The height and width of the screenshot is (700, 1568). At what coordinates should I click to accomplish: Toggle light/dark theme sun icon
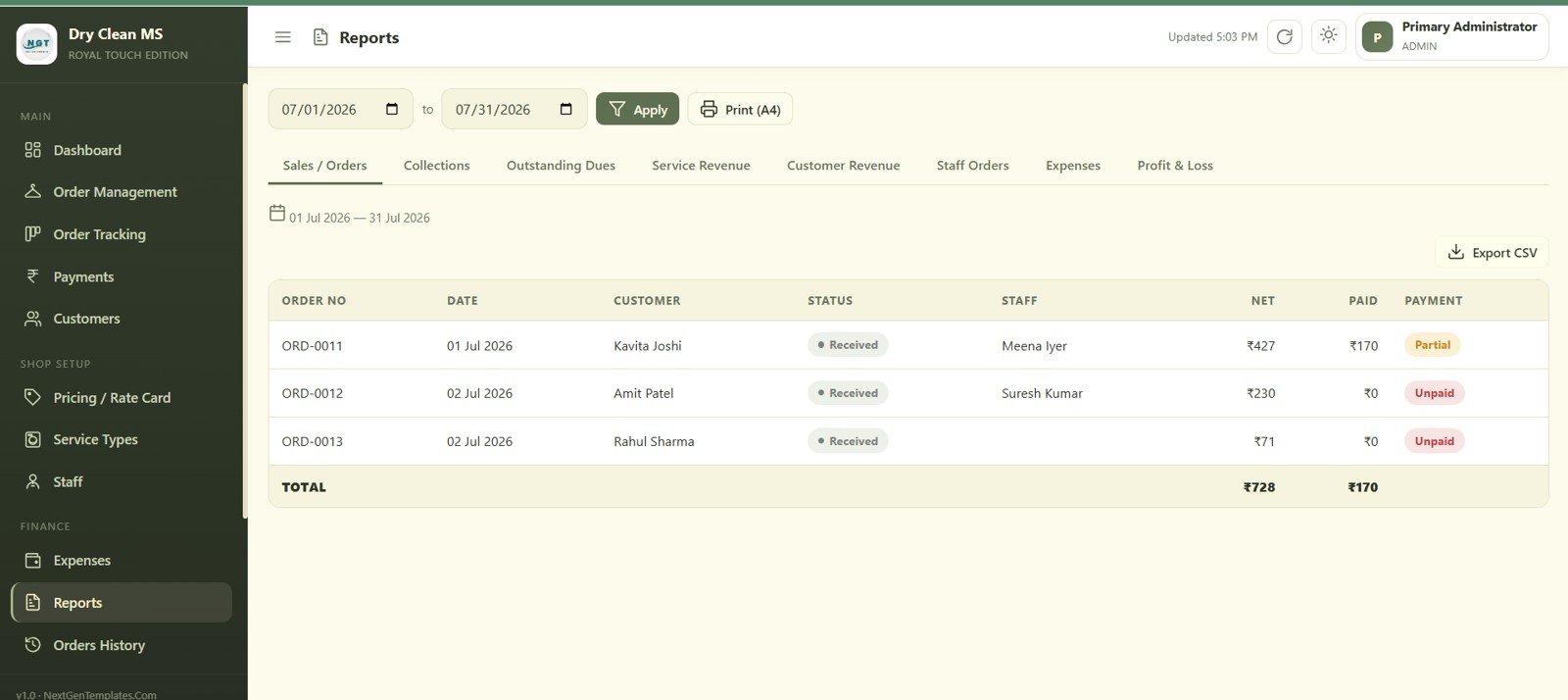(1328, 36)
